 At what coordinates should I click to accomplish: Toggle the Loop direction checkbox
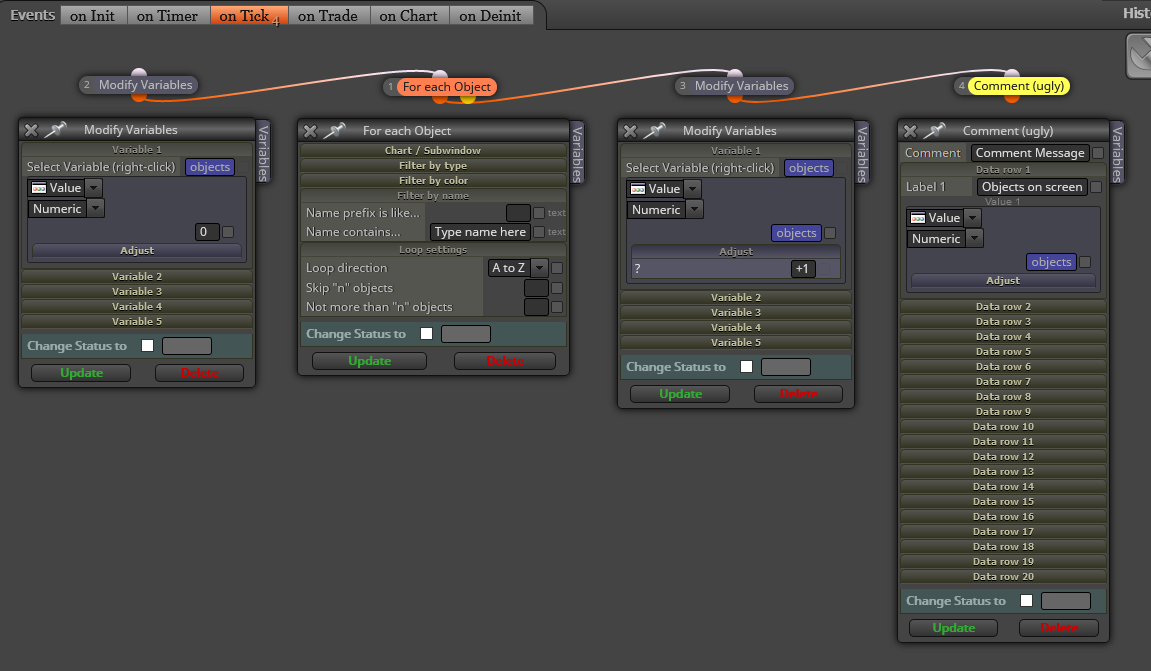click(x=557, y=269)
